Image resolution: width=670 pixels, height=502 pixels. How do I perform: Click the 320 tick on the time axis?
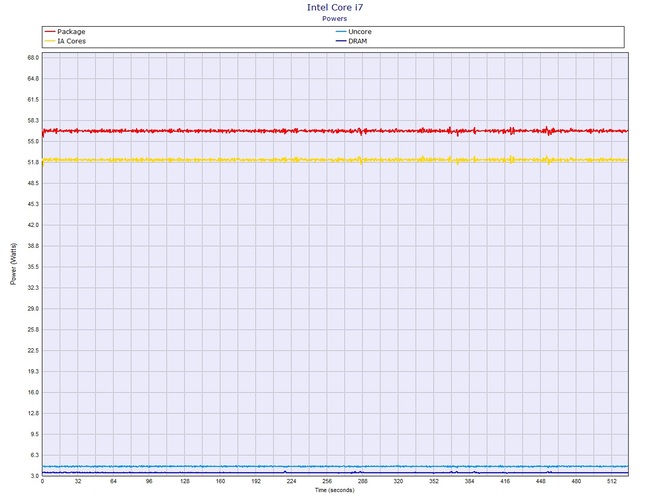tap(398, 481)
